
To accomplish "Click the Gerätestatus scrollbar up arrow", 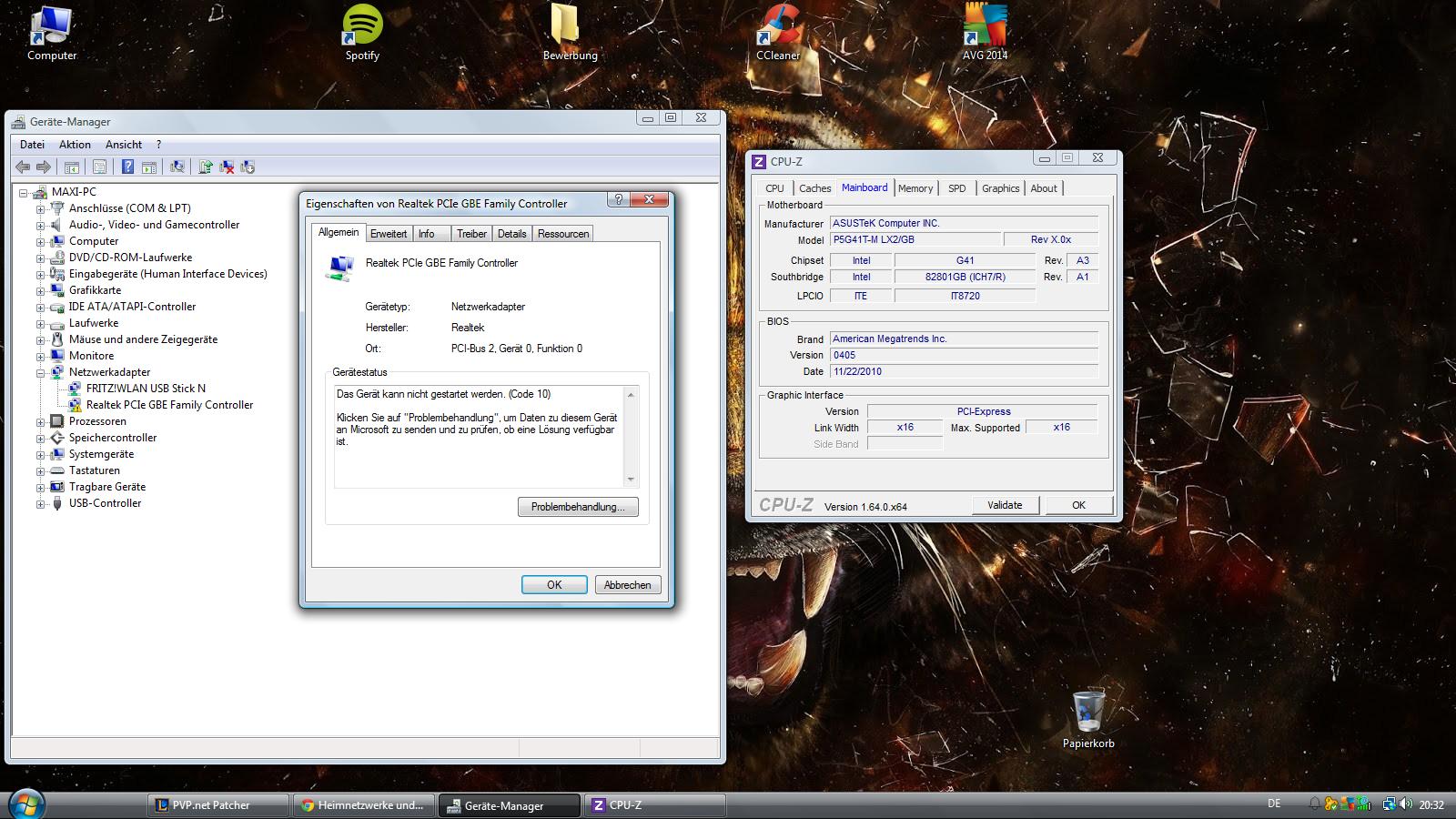I will 631,394.
